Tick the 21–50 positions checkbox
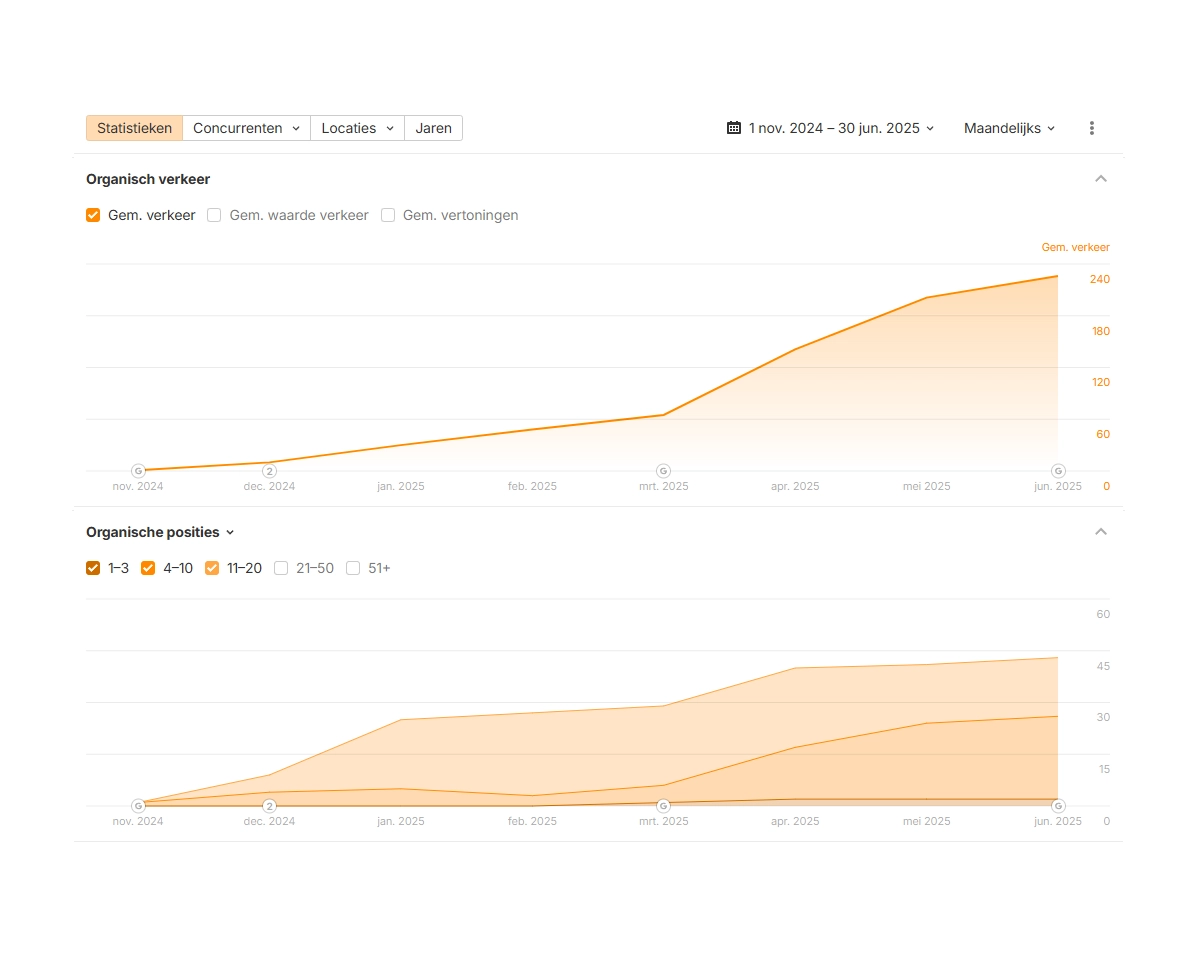 [x=281, y=568]
